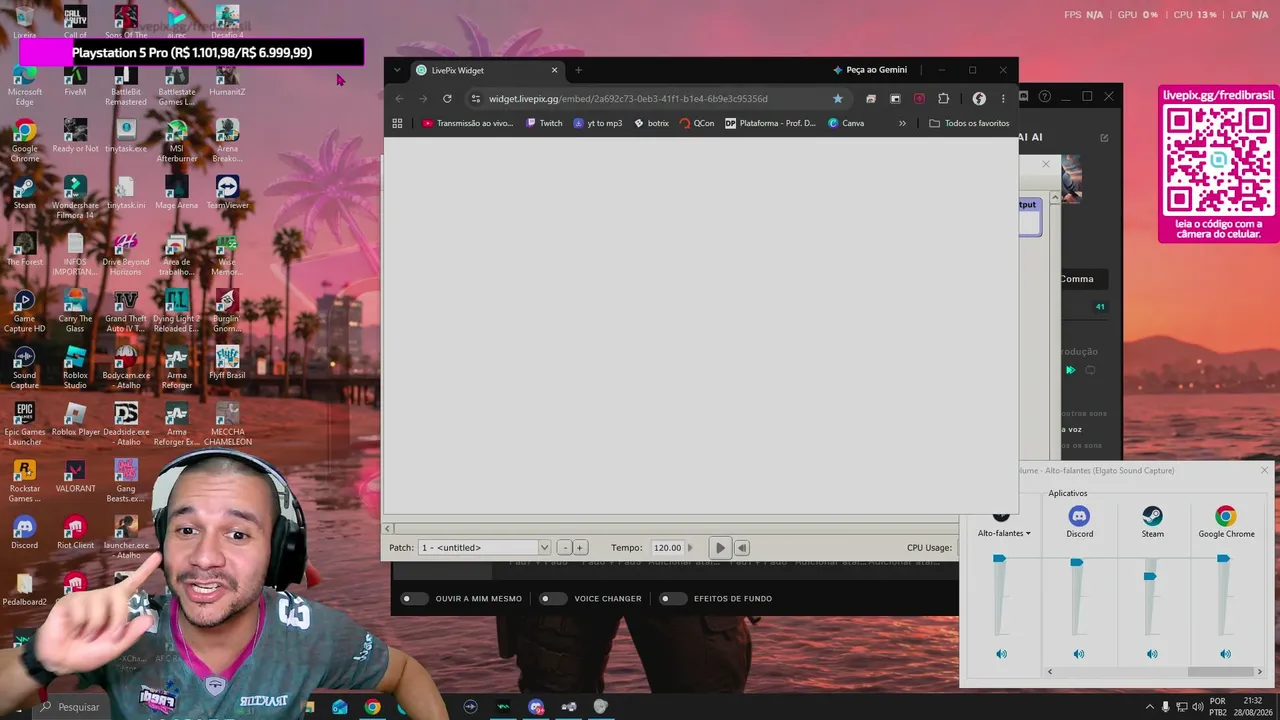Select the TeamViewer desktop icon
Viewport: 1280px width, 720px height.
tap(227, 193)
